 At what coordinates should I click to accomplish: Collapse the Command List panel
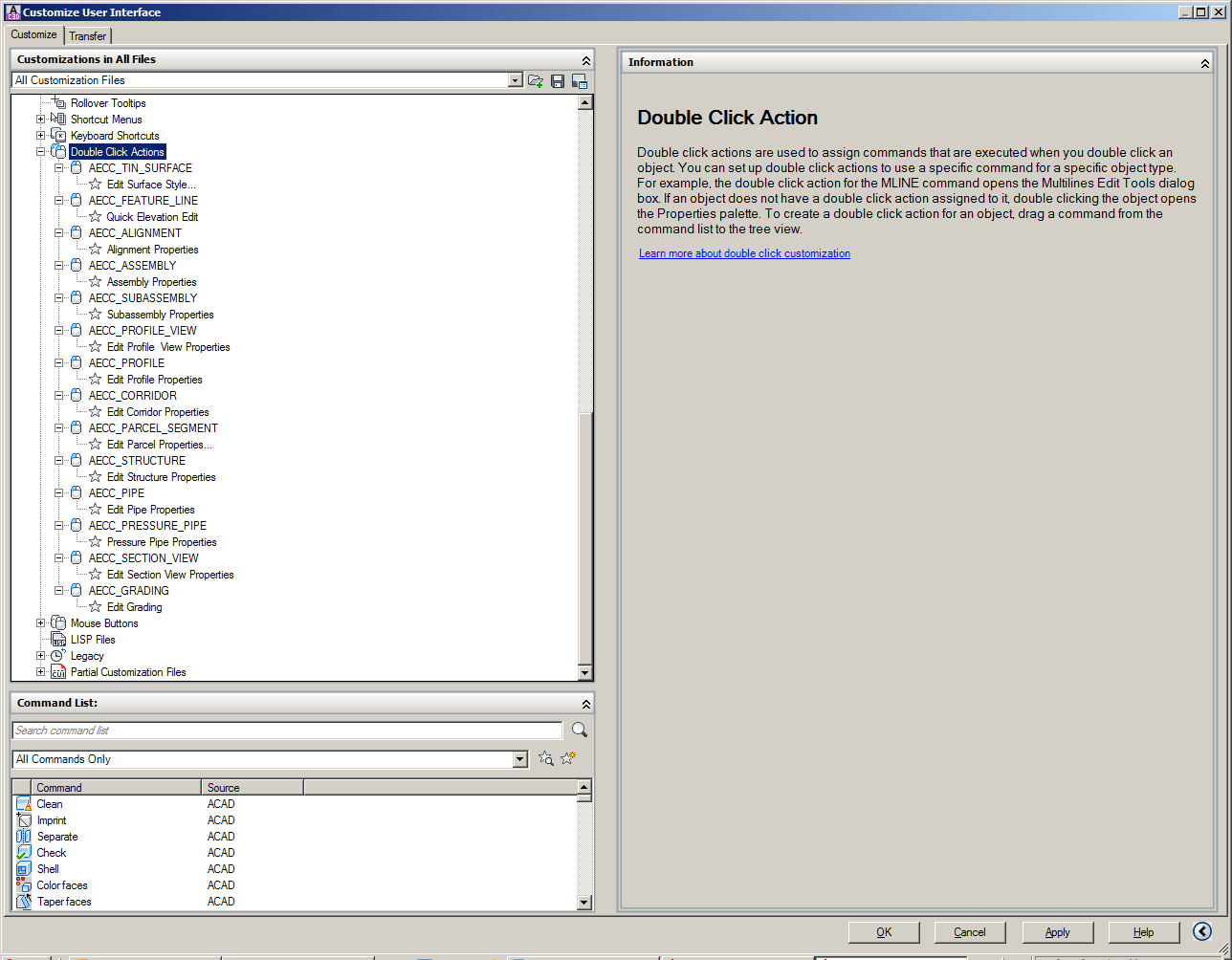tap(585, 704)
